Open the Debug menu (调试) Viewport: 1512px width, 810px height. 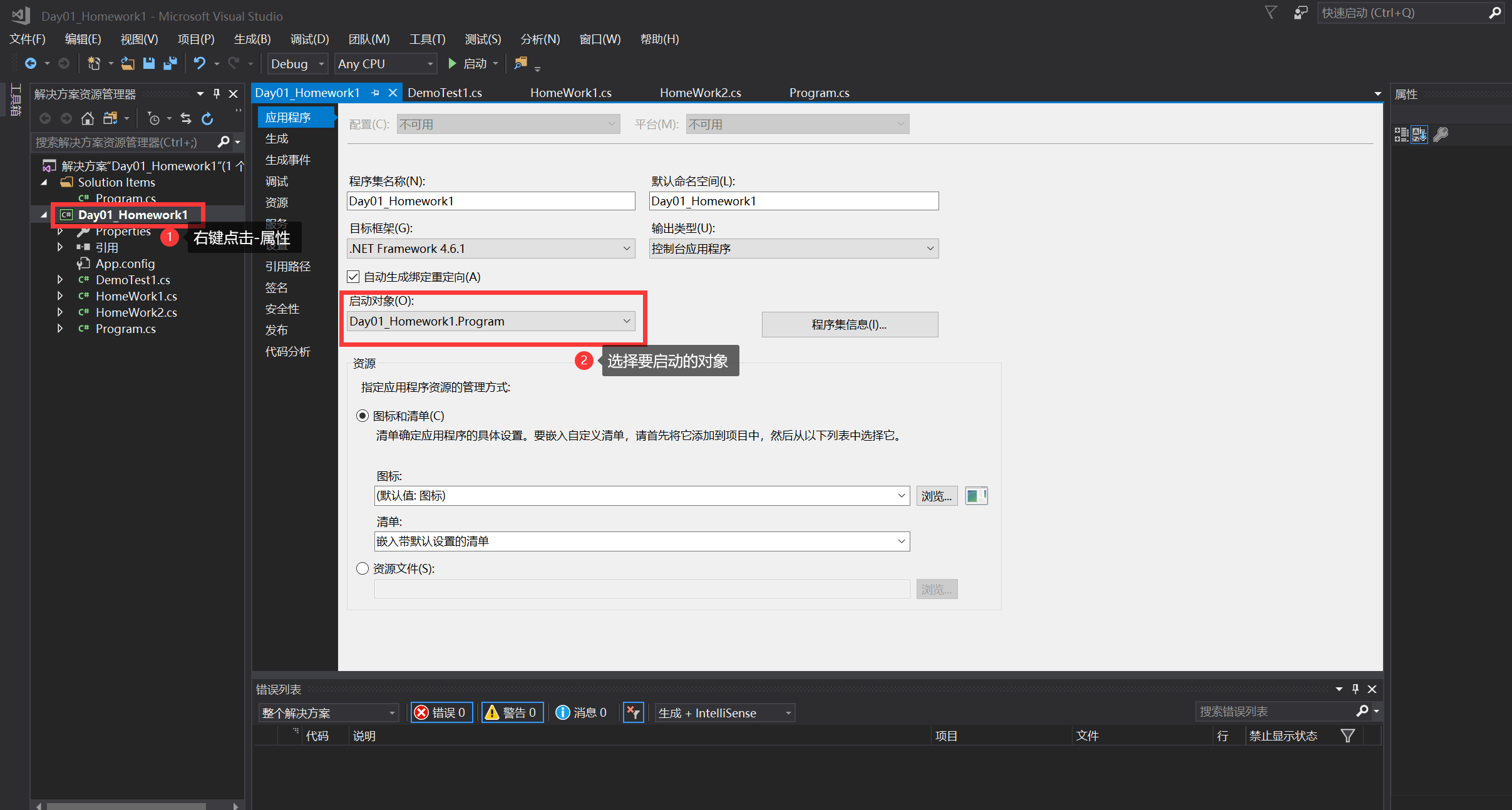point(309,39)
